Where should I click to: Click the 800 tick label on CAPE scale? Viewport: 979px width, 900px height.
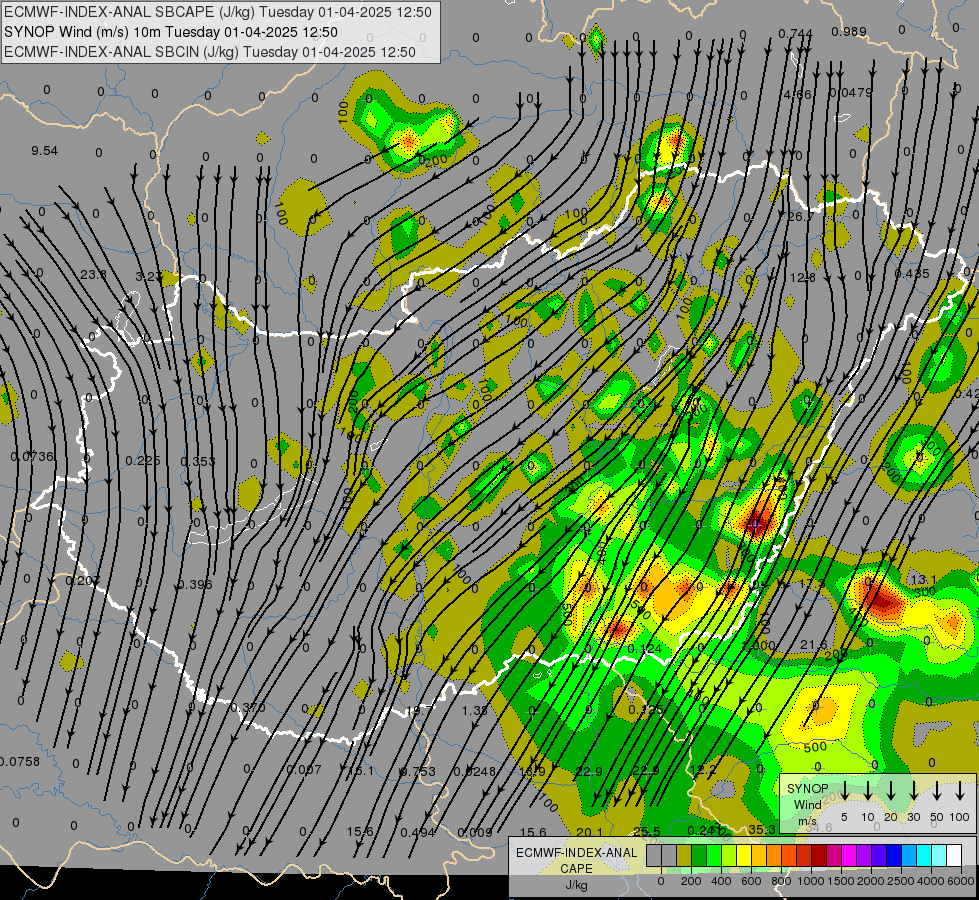(780, 881)
